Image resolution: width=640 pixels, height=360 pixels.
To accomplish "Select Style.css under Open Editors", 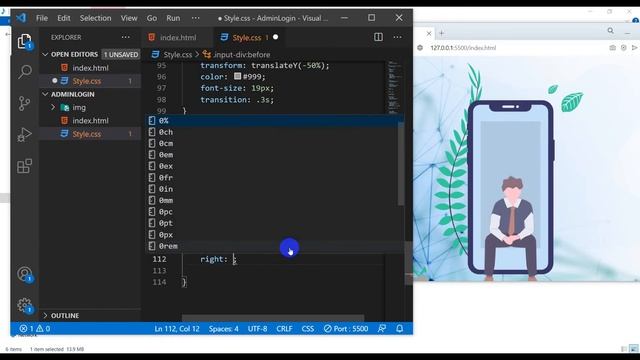I will pyautogui.click(x=90, y=81).
